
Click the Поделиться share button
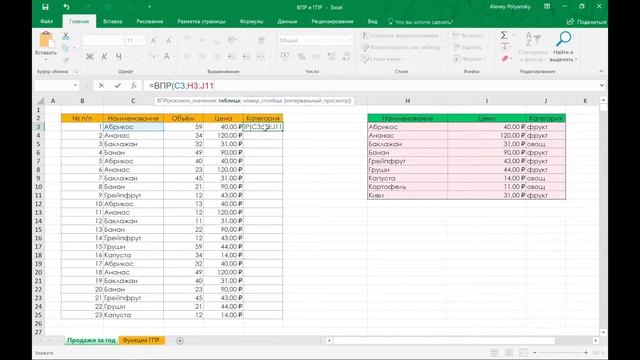coord(587,22)
